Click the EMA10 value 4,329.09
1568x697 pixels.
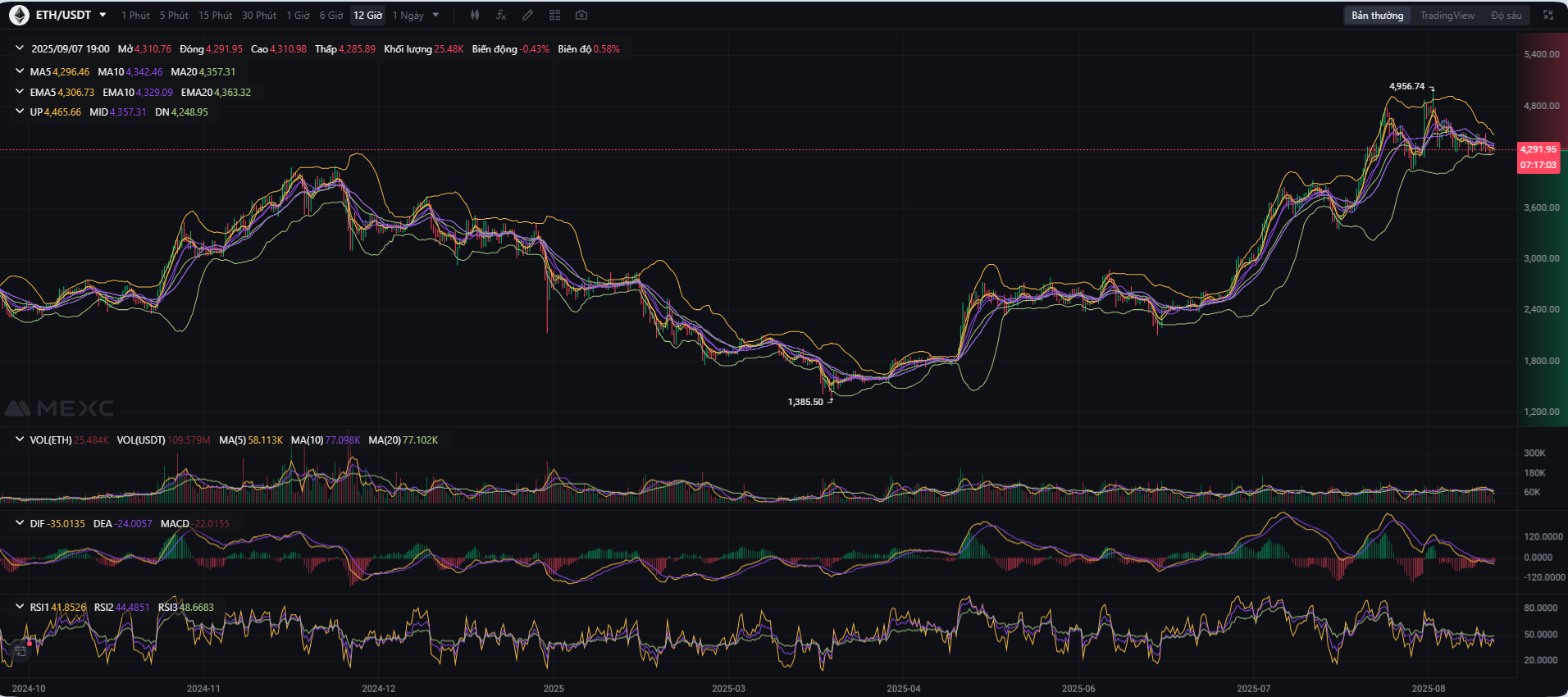coord(154,92)
